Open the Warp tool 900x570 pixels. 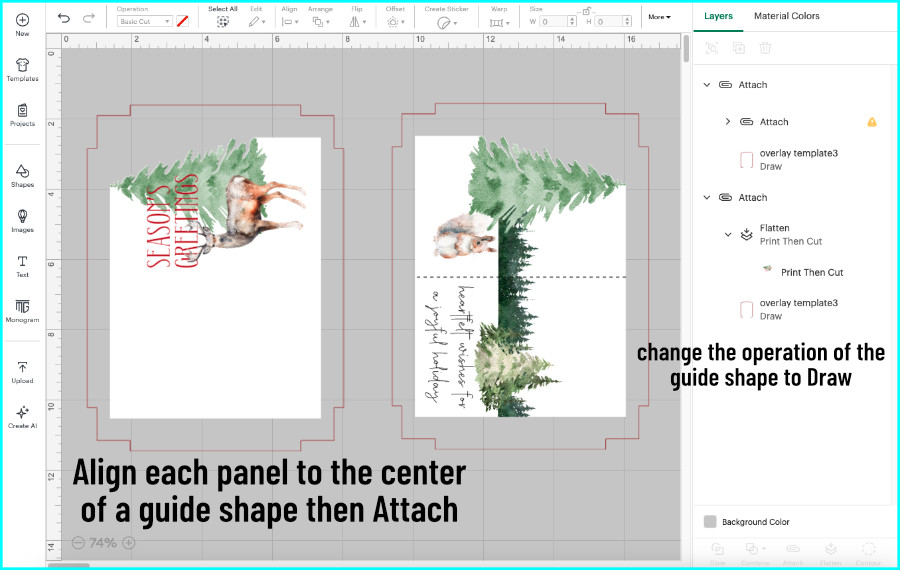point(499,22)
